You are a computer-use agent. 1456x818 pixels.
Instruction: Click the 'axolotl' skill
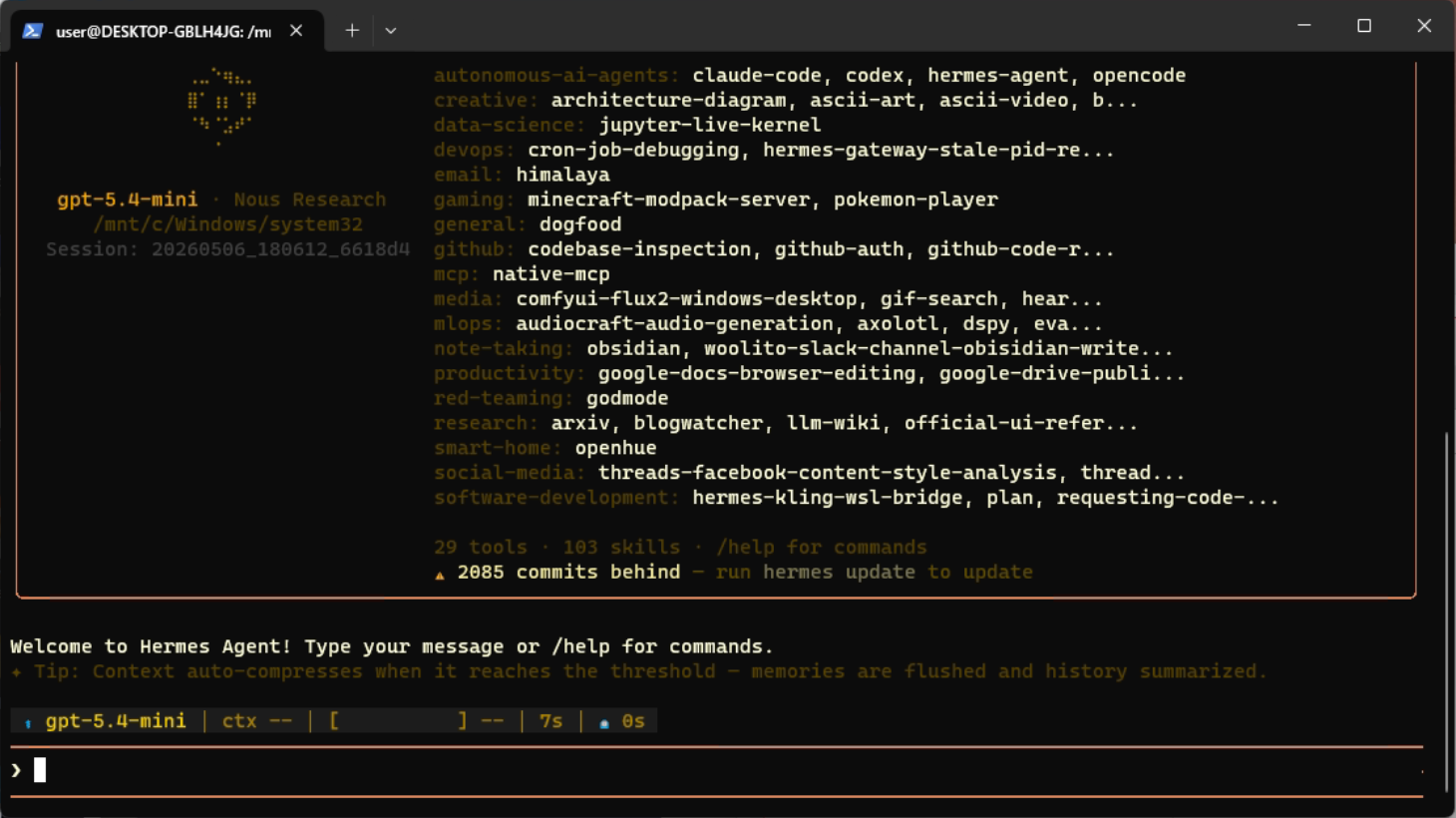(x=898, y=324)
